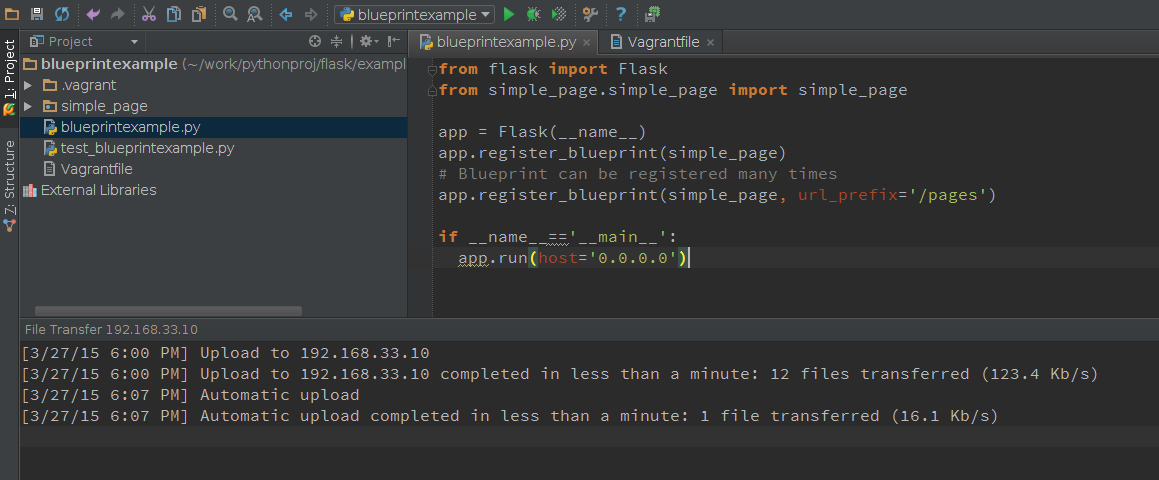Open Replace with the magnifier-A icon
The image size is (1159, 480).
click(x=254, y=14)
